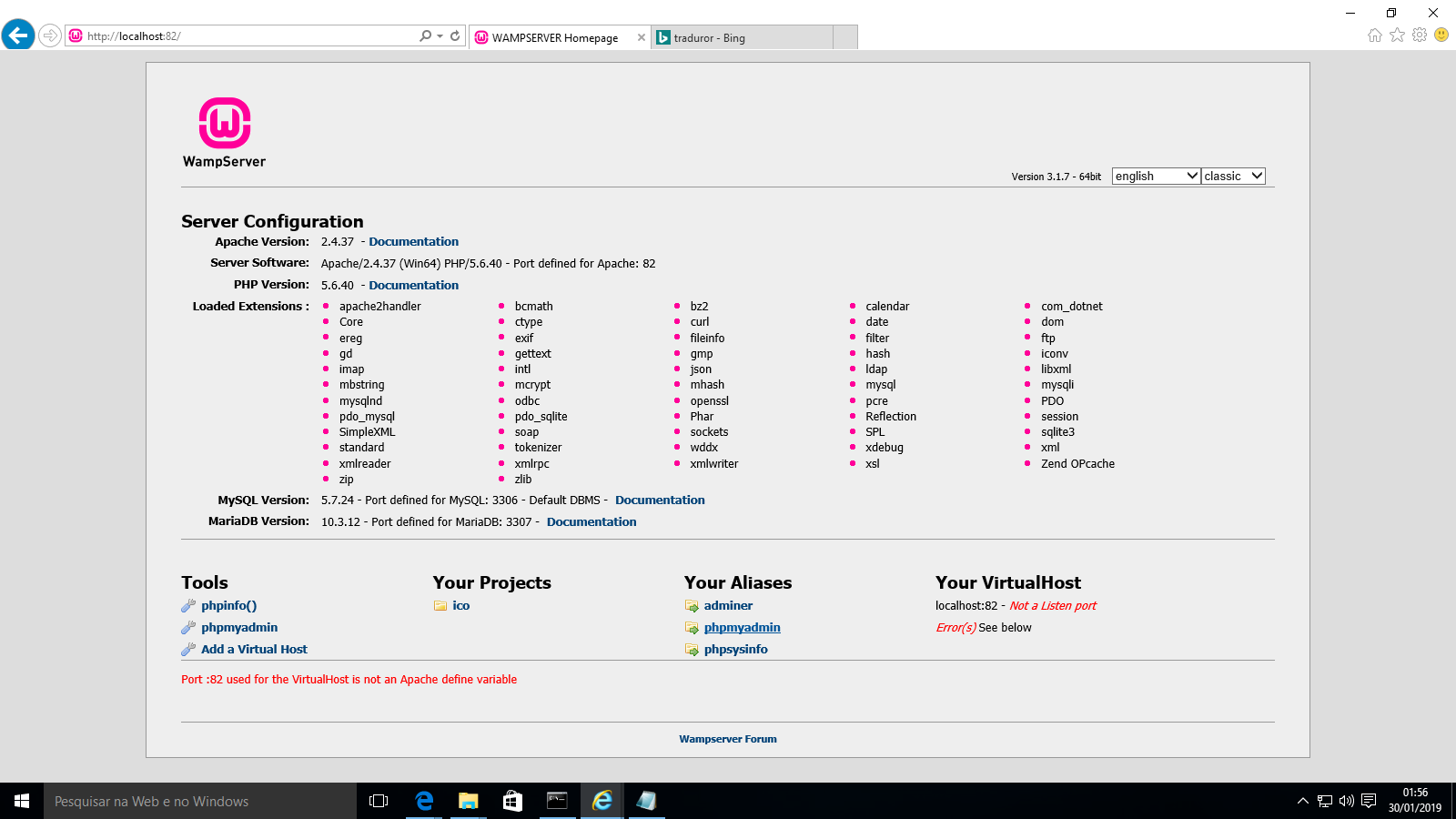Click the localhost:82 address bar field
The image size is (1456, 819).
click(x=246, y=36)
